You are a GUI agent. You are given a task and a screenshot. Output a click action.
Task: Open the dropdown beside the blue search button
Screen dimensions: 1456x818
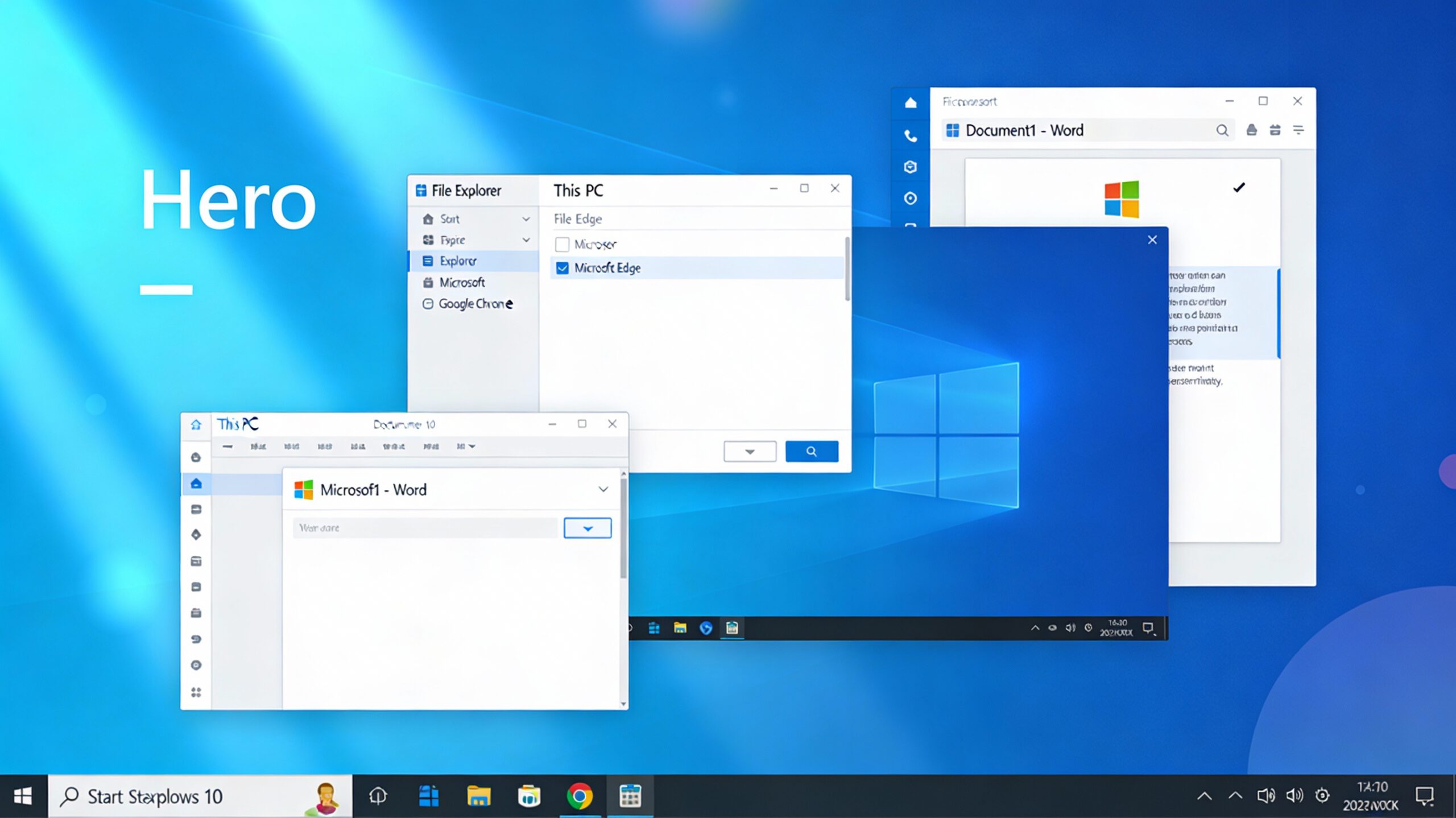(750, 452)
